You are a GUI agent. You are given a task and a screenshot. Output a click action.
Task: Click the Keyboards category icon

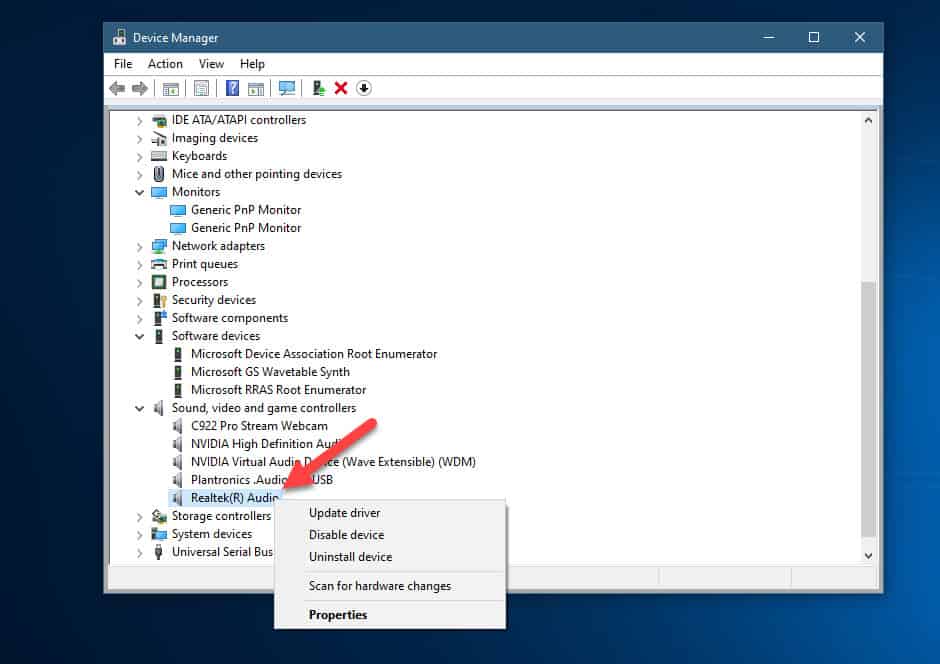(x=159, y=156)
